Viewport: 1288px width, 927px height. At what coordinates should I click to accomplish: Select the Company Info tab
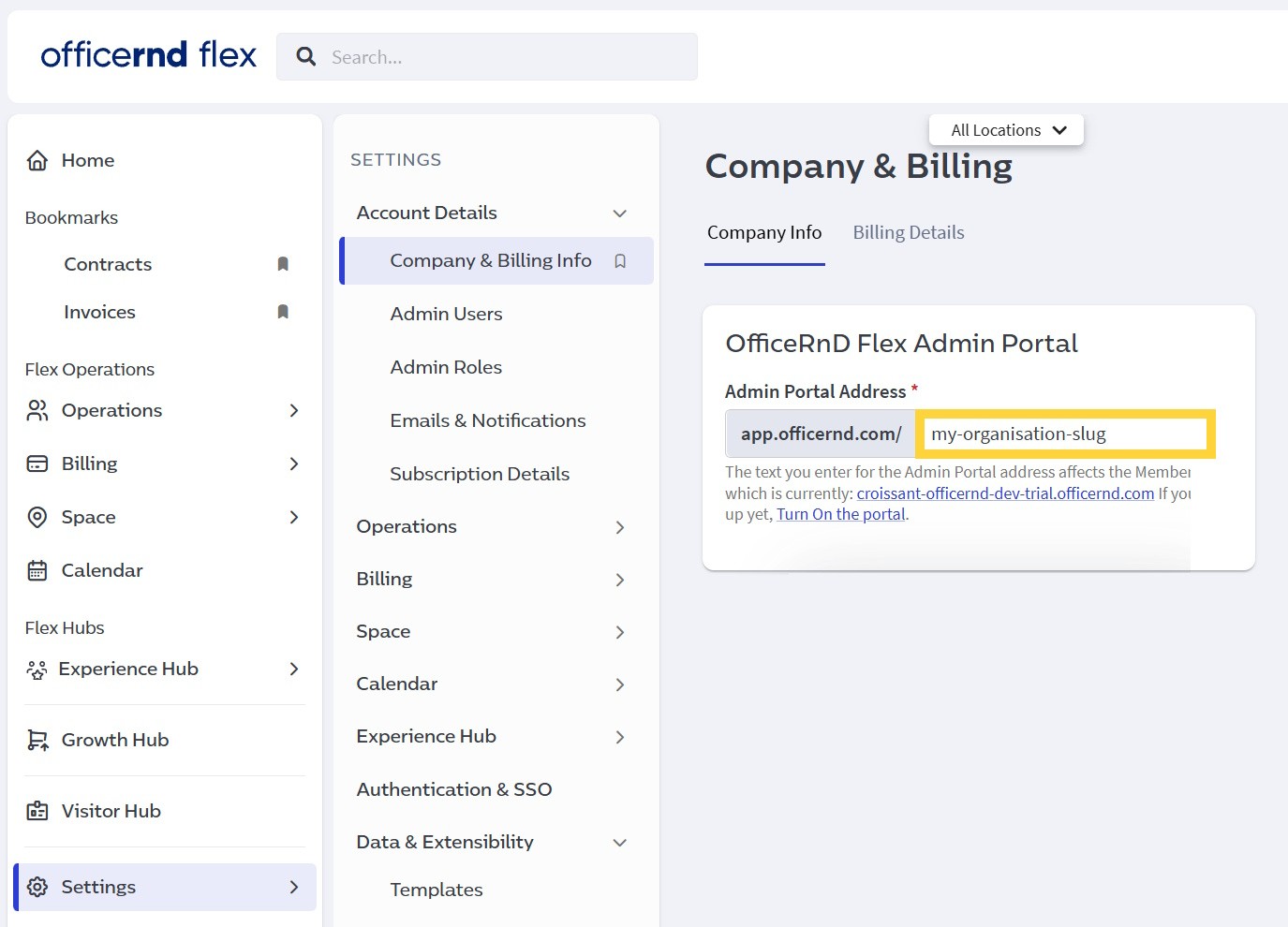pos(764,232)
